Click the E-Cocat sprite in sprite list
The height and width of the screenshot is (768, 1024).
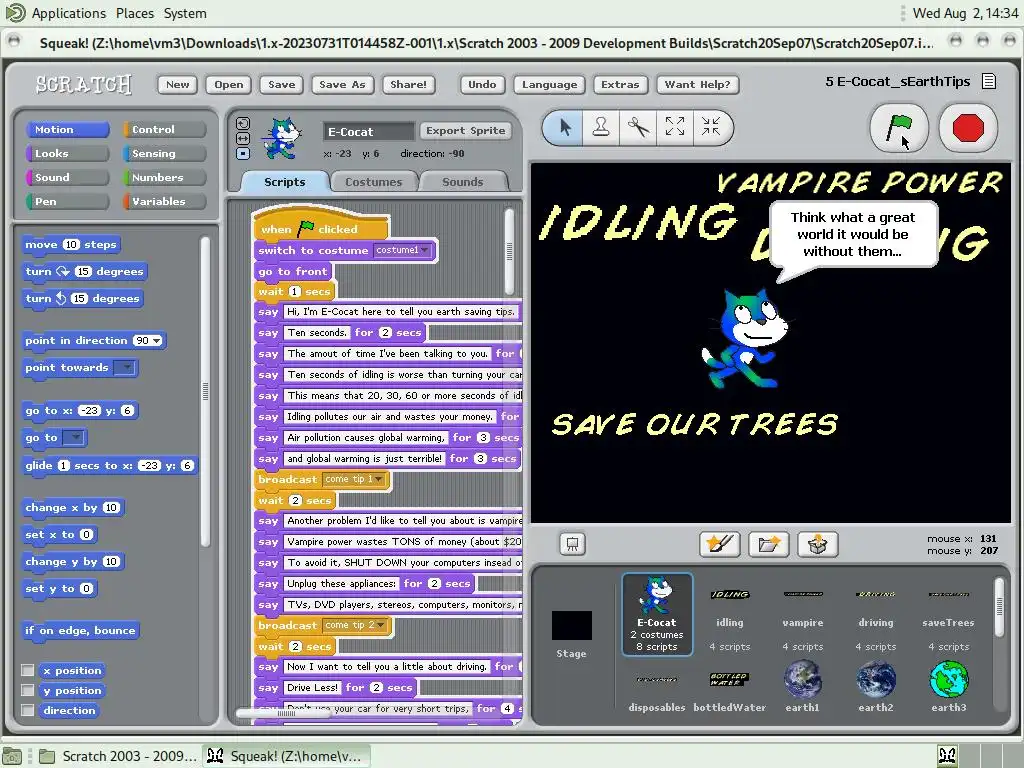pos(657,614)
